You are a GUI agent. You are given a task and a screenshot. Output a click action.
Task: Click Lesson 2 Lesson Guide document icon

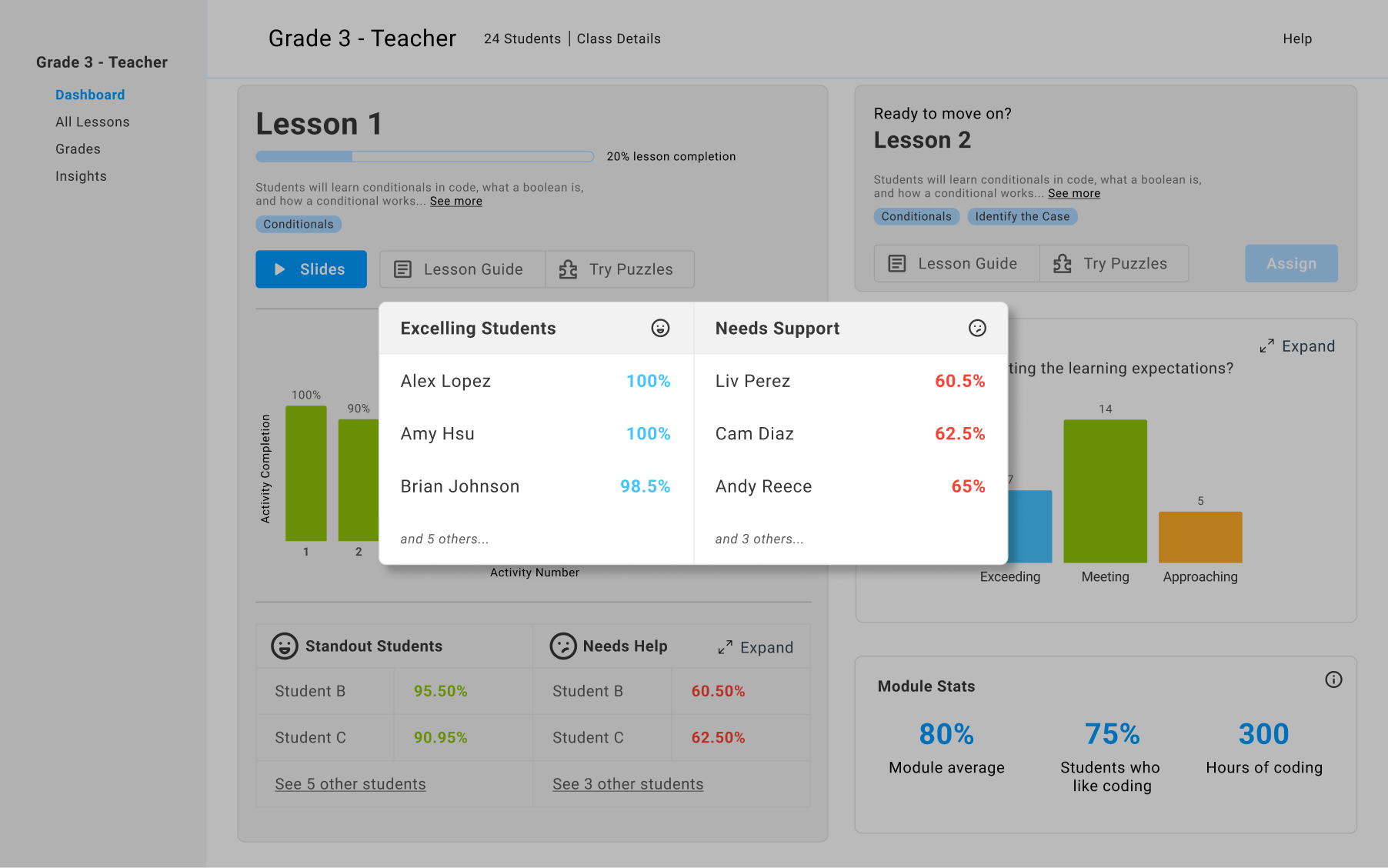(897, 264)
